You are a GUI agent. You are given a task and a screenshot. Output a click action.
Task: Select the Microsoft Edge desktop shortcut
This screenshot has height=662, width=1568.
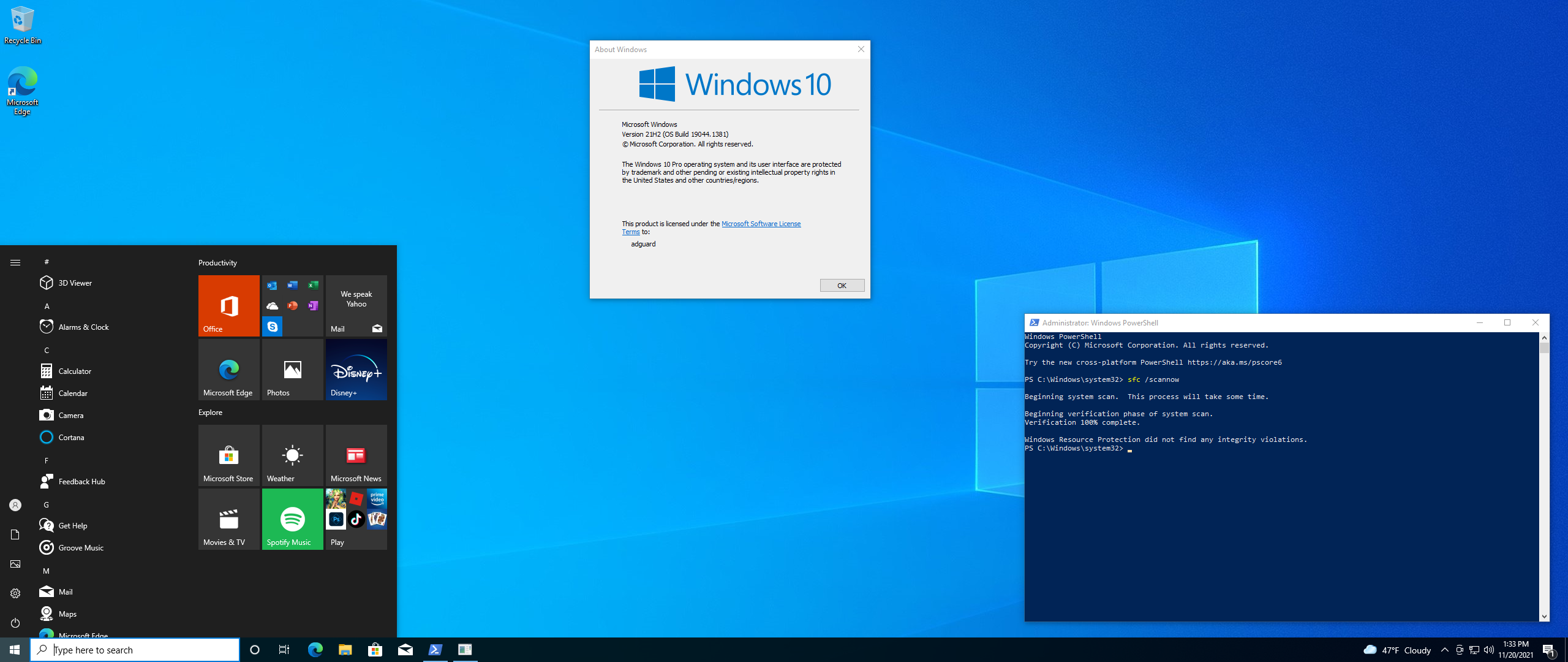(x=23, y=91)
